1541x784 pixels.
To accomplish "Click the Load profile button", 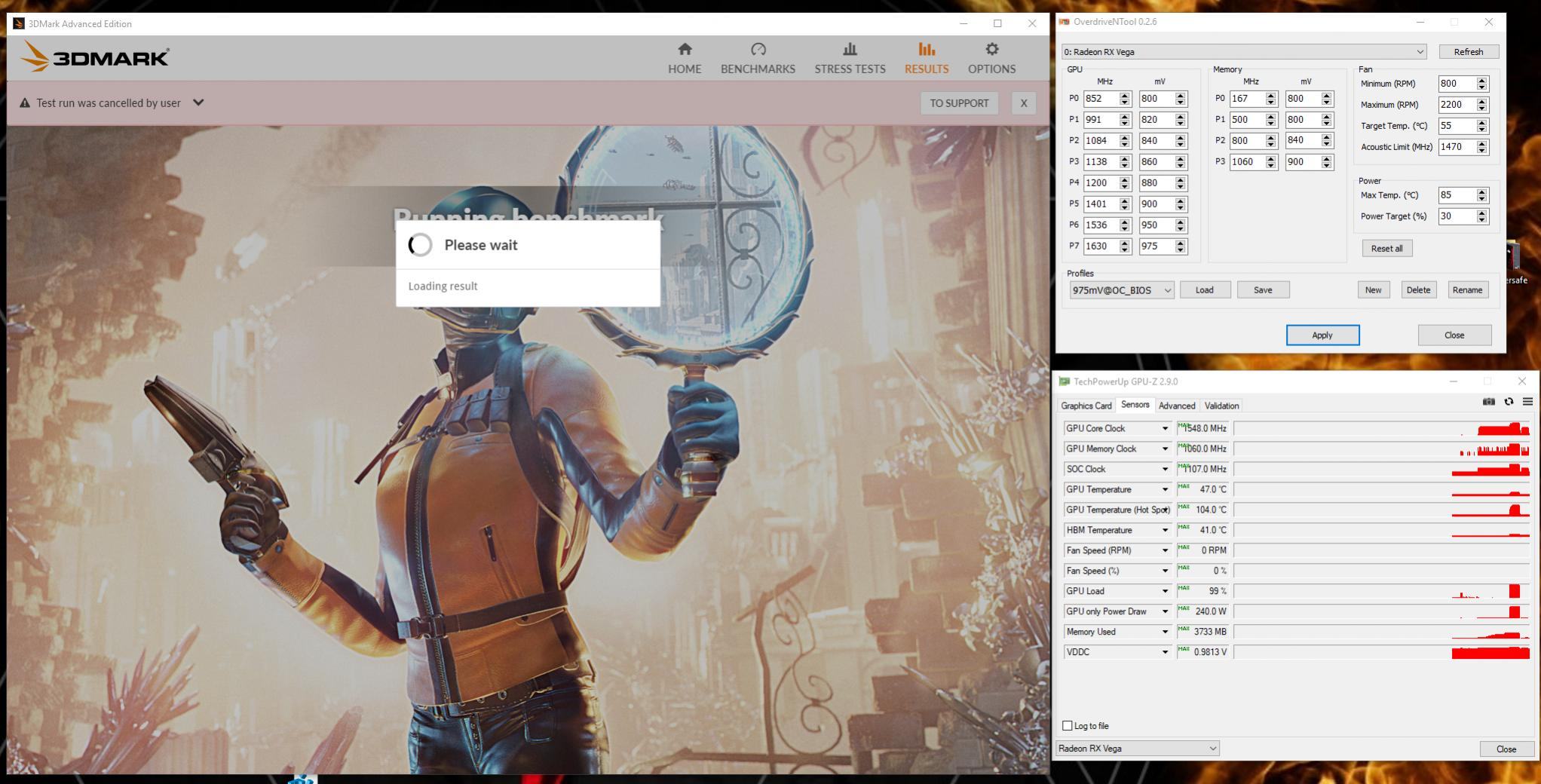I will [1204, 290].
